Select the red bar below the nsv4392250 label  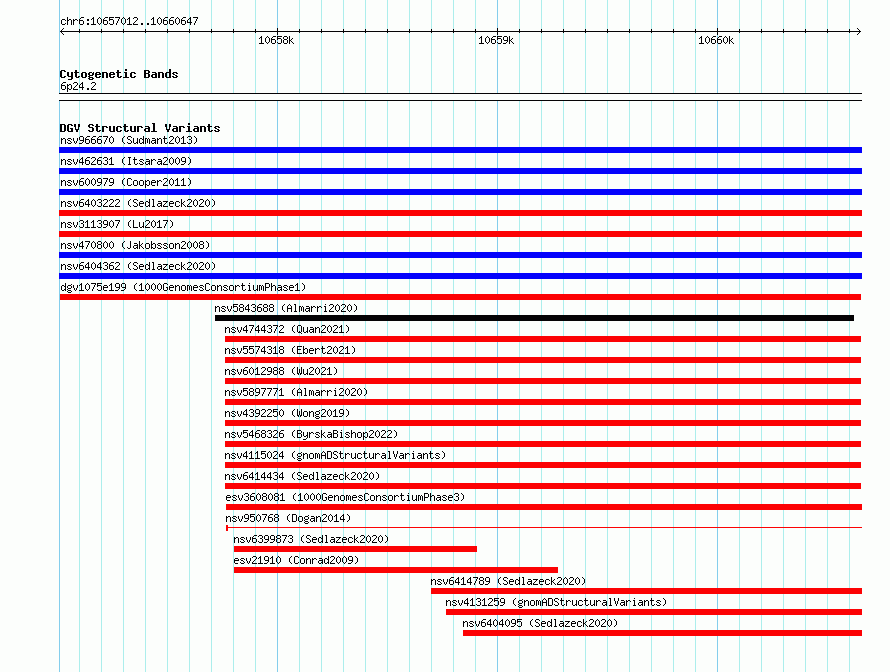tap(543, 423)
